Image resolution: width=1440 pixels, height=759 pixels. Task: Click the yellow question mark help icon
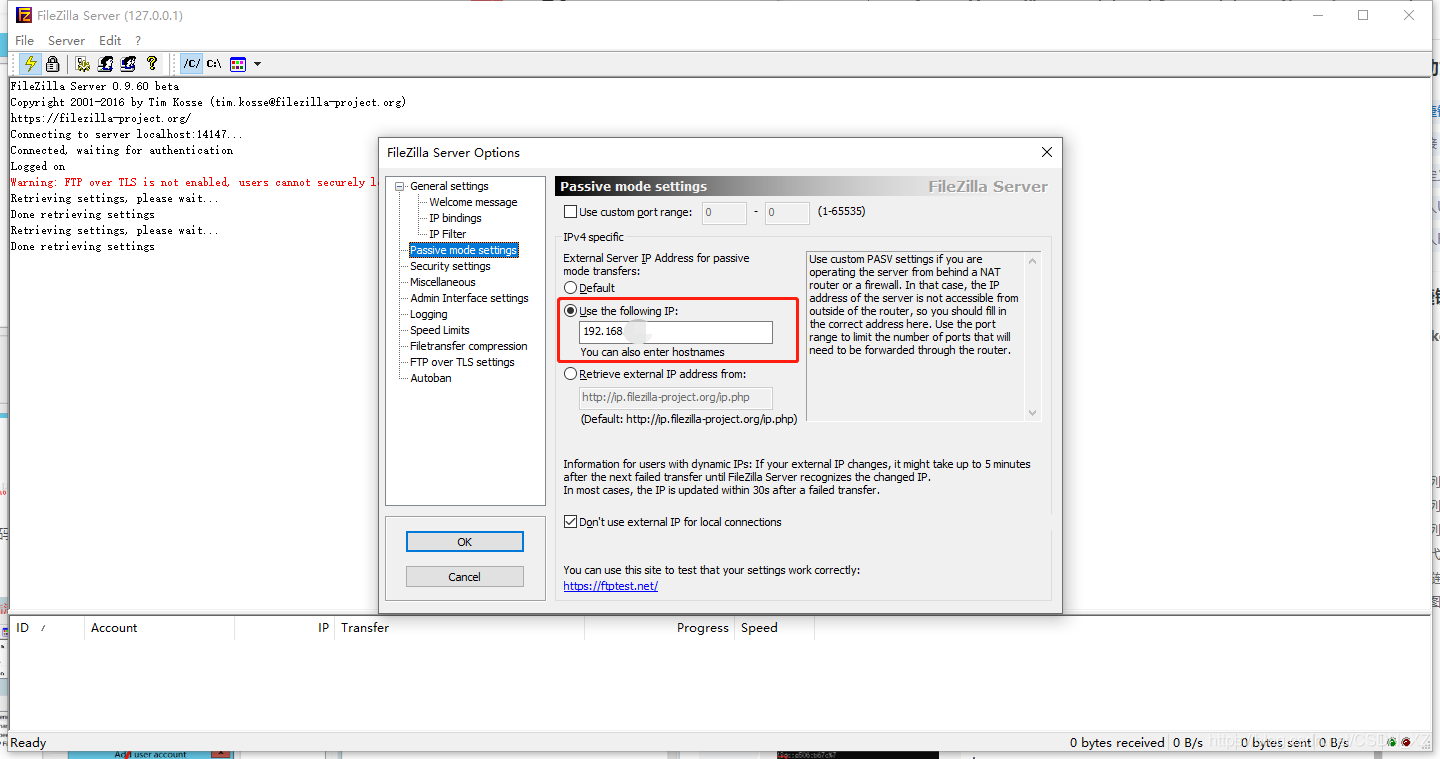(x=151, y=64)
